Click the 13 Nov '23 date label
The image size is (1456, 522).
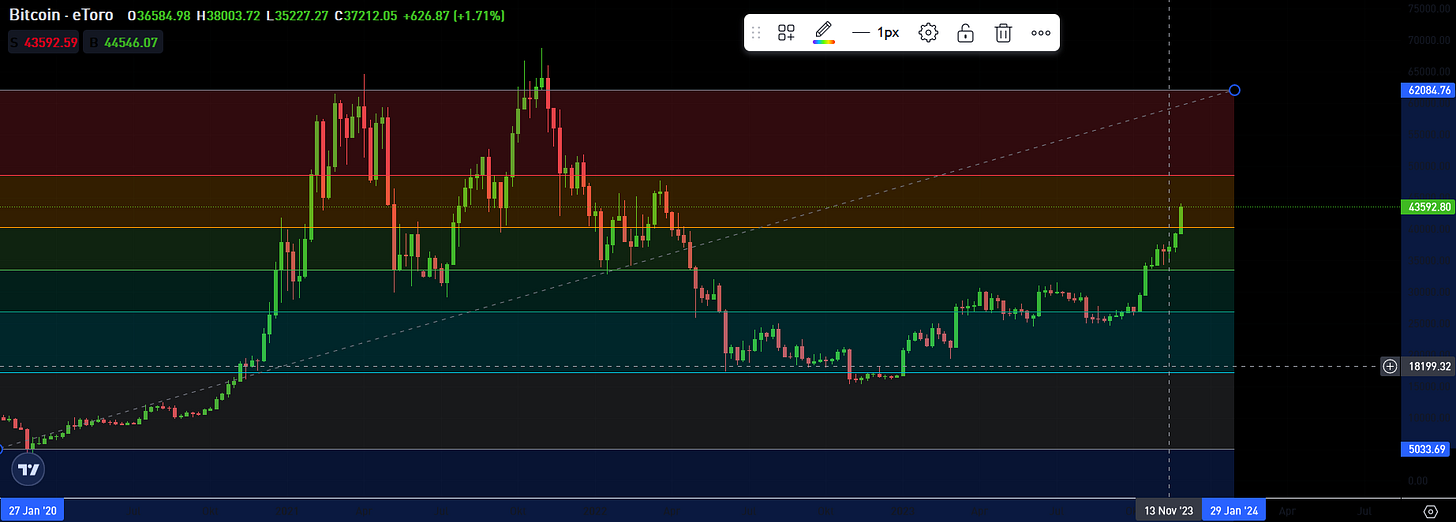(x=1167, y=510)
